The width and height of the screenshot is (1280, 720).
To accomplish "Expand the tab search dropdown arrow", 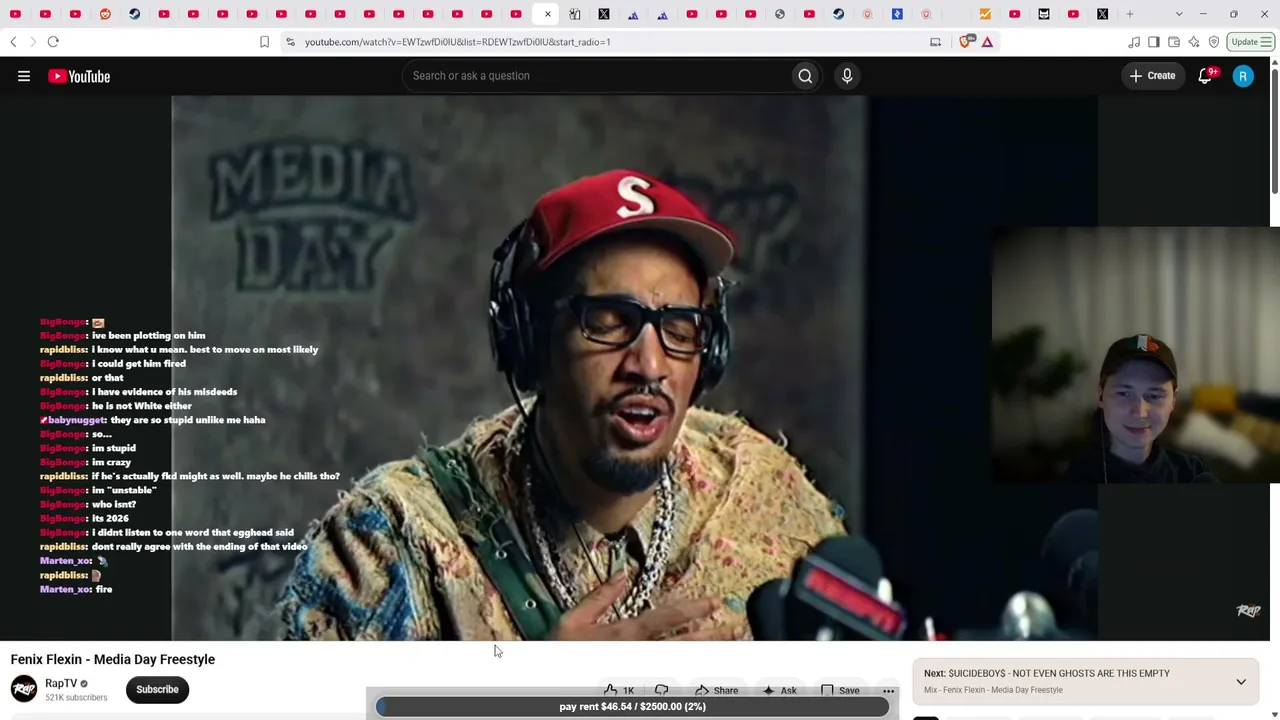I will 1179,14.
